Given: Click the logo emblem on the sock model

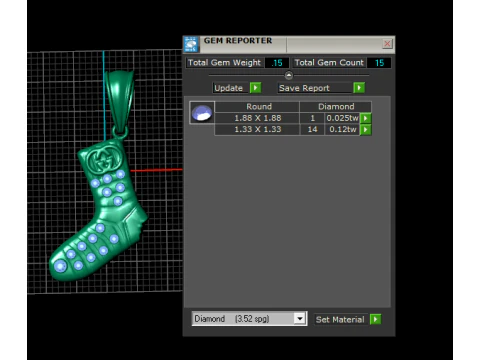Looking at the screenshot, I should pos(104,159).
